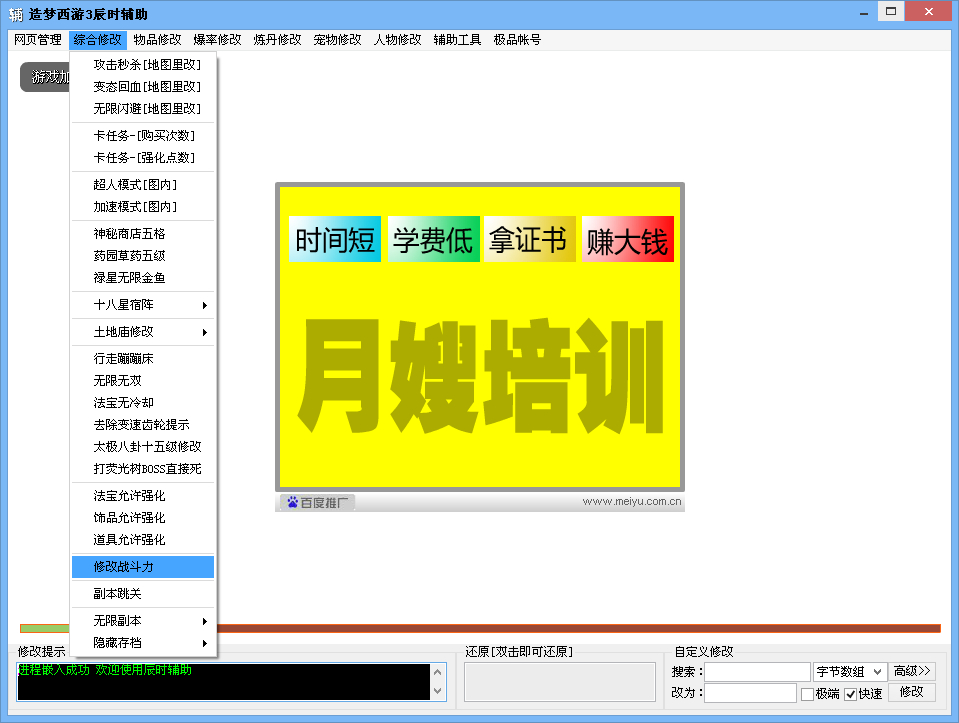The height and width of the screenshot is (723, 959).
Task: Open the 辅助工具 menu
Action: tap(457, 40)
